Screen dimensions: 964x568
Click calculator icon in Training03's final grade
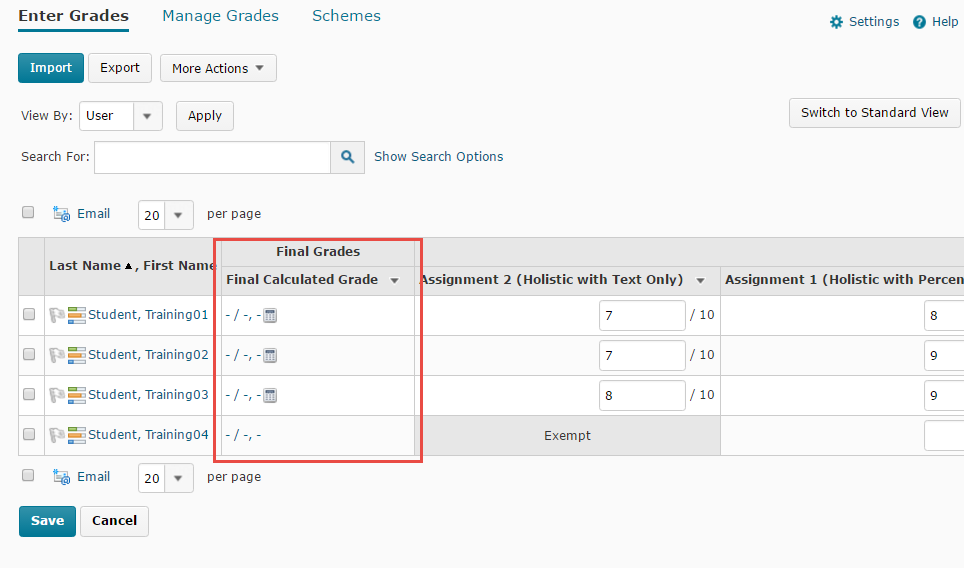[270, 395]
